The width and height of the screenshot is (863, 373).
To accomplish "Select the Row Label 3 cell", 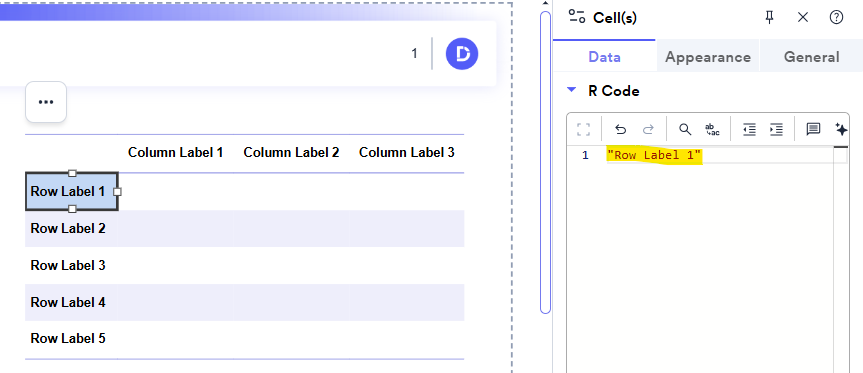I will tap(72, 265).
